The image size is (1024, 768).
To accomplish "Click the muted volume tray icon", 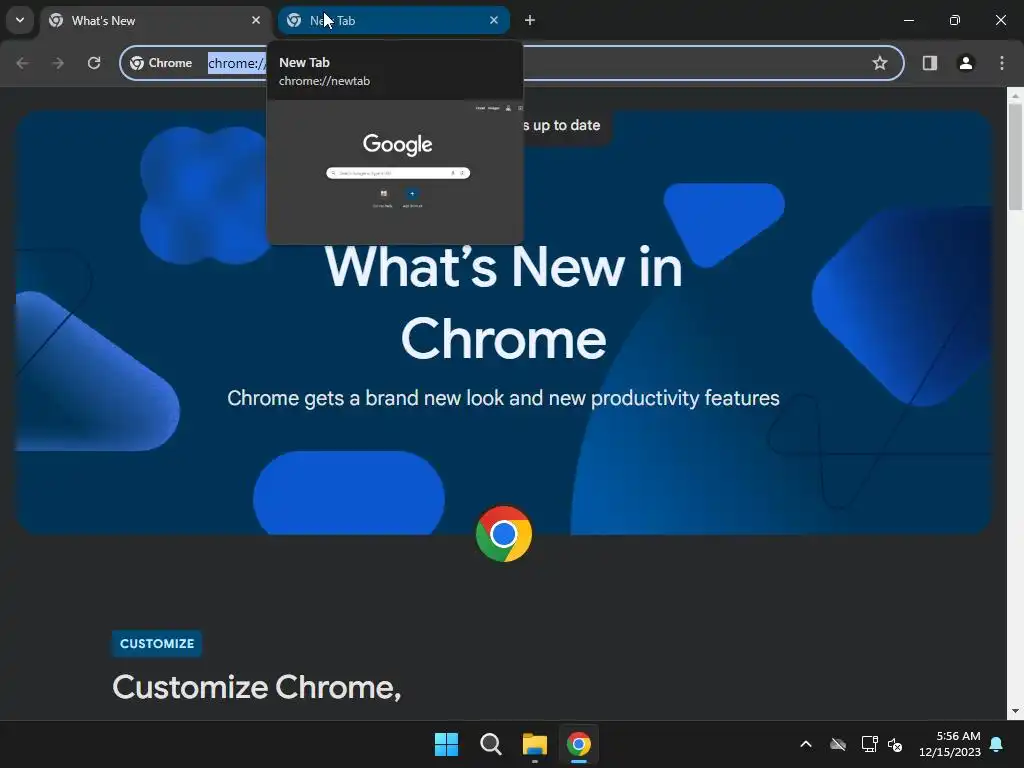I will pyautogui.click(x=895, y=744).
